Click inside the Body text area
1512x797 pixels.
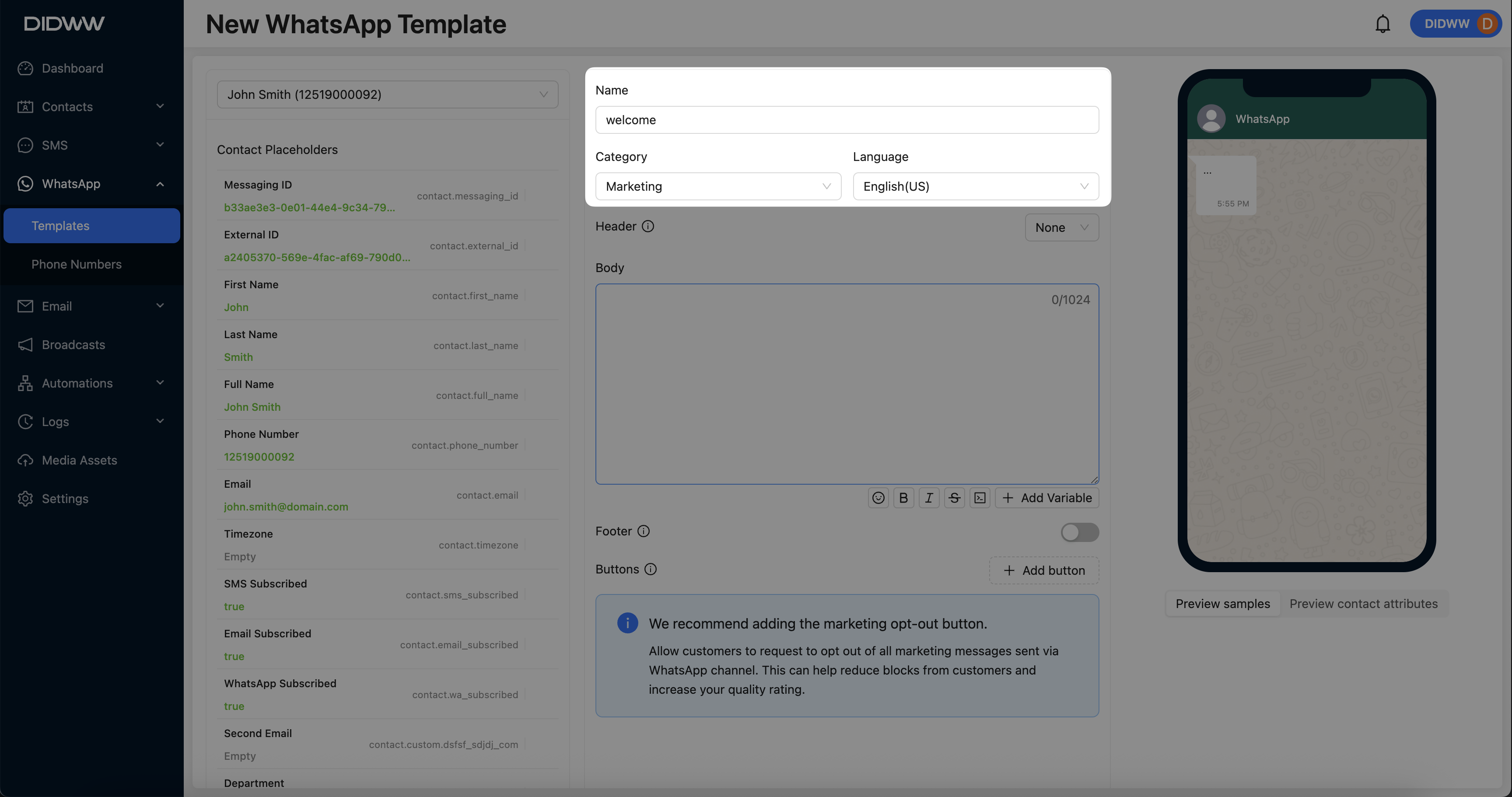pos(847,385)
